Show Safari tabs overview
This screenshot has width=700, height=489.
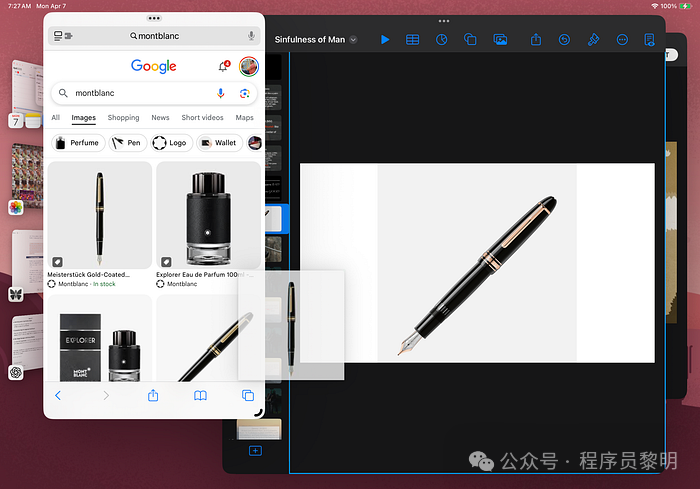pyautogui.click(x=248, y=395)
